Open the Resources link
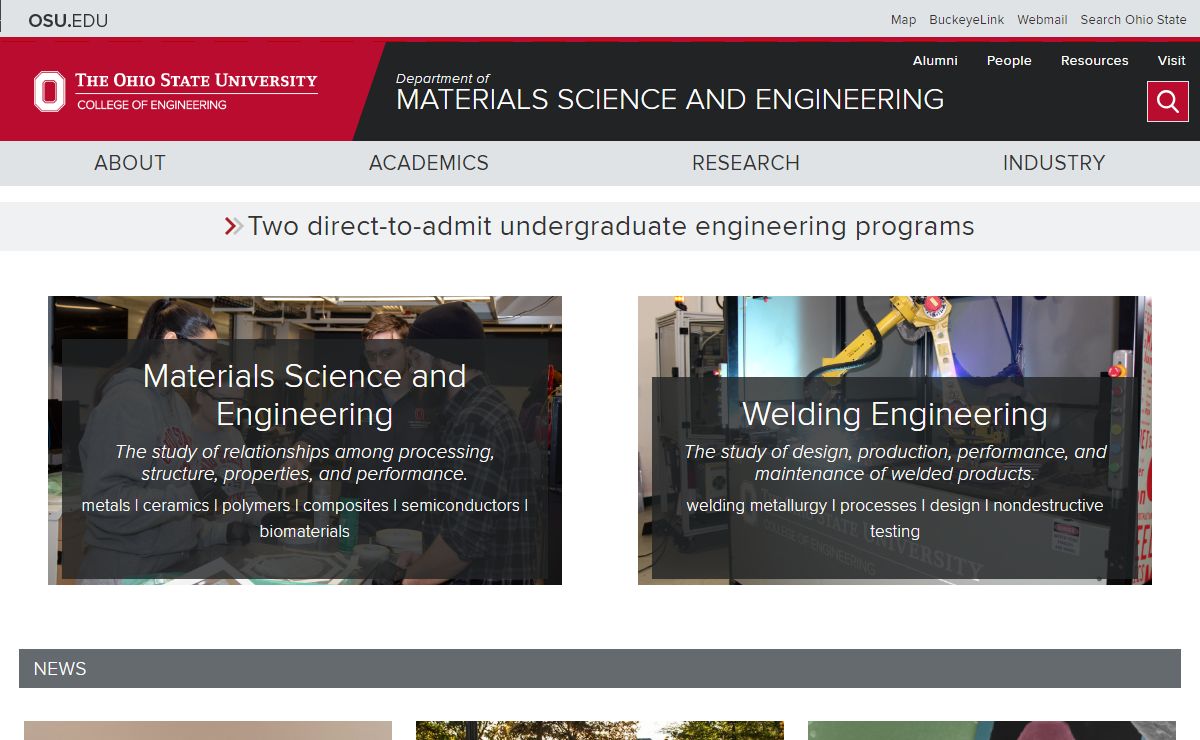1200x740 pixels. [1095, 61]
